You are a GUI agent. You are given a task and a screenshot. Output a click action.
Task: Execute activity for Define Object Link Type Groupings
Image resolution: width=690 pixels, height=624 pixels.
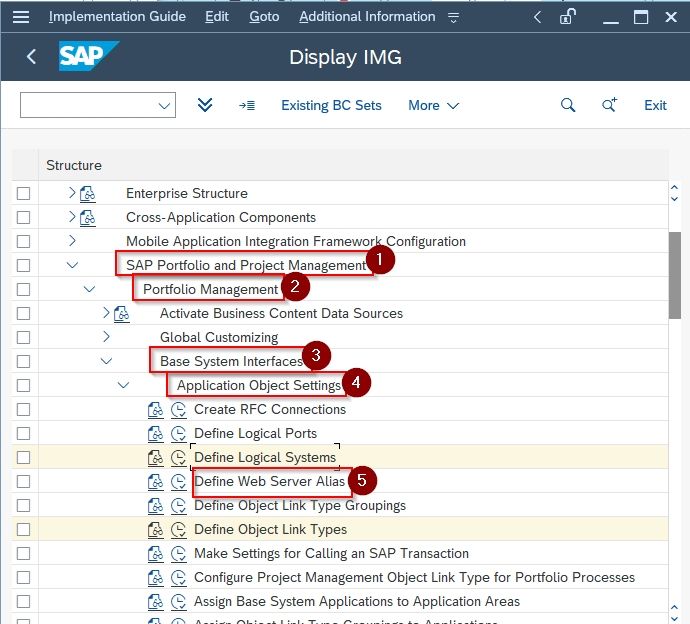[179, 506]
